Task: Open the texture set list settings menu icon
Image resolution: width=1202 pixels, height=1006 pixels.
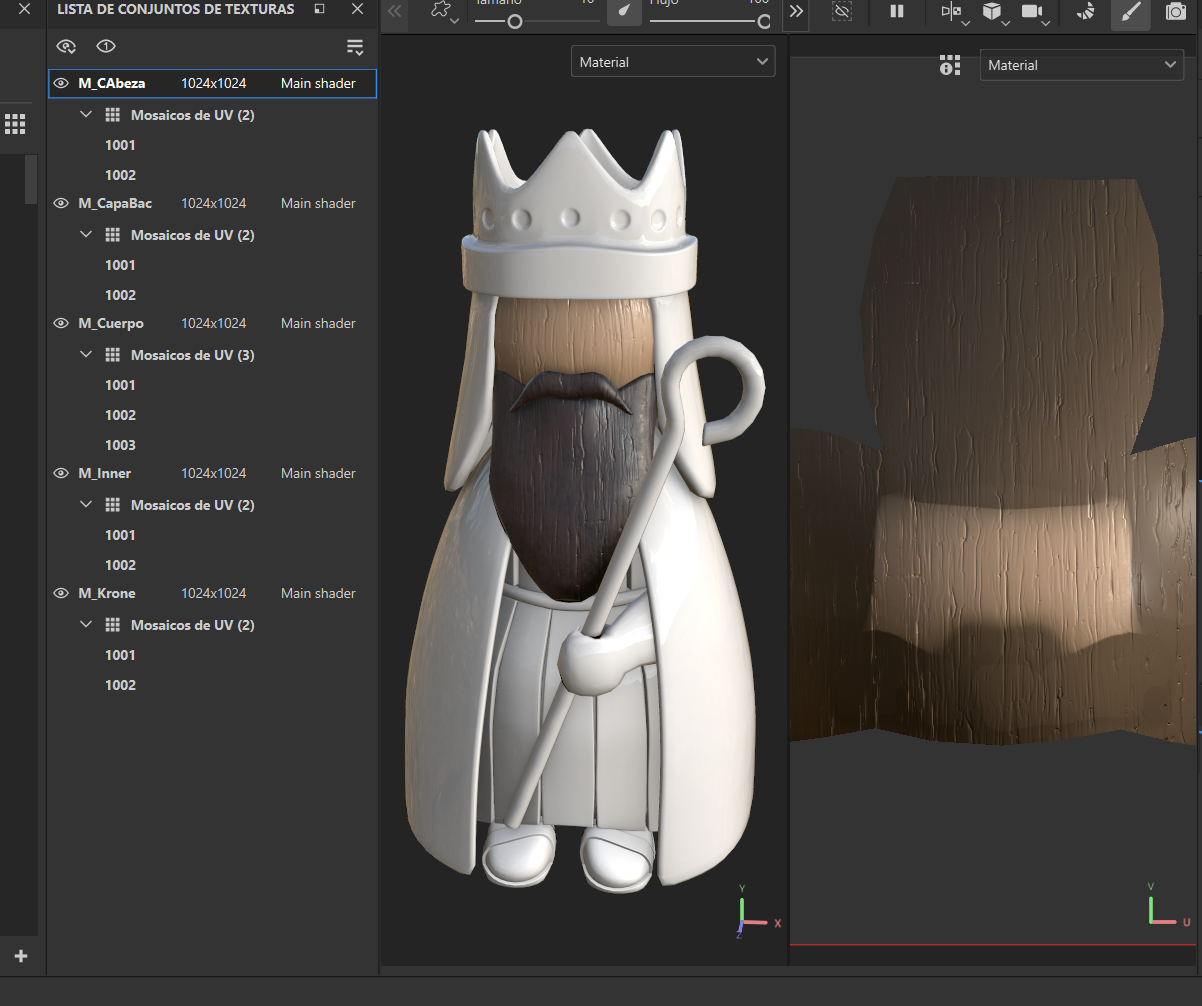Action: 355,47
